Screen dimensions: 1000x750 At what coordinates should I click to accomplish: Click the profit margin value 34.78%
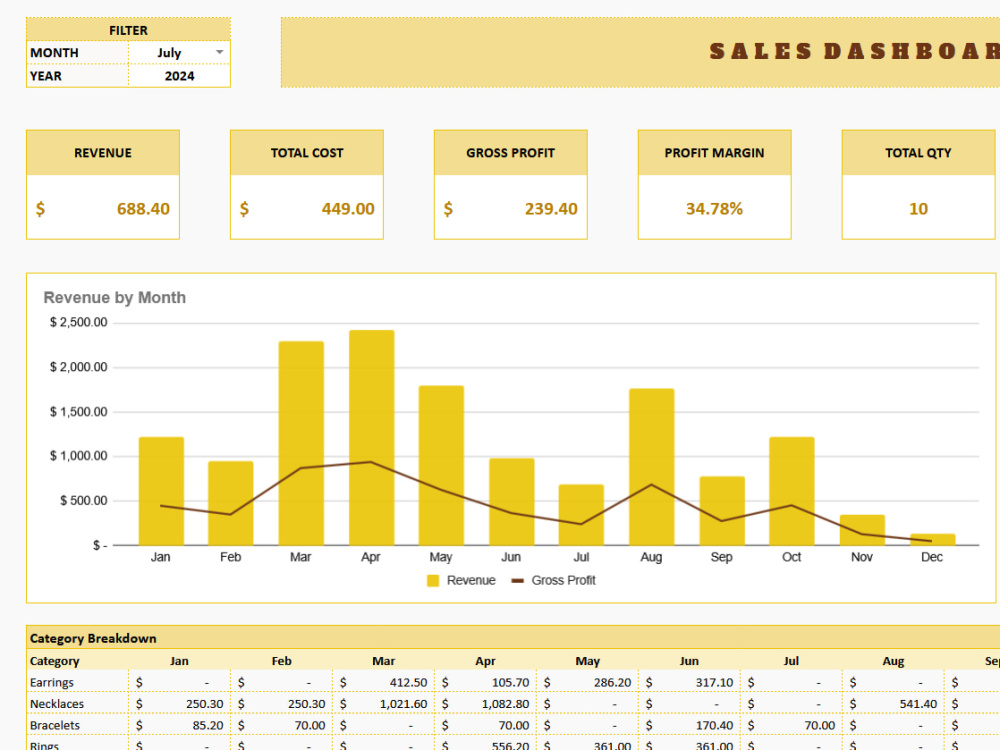pos(714,209)
